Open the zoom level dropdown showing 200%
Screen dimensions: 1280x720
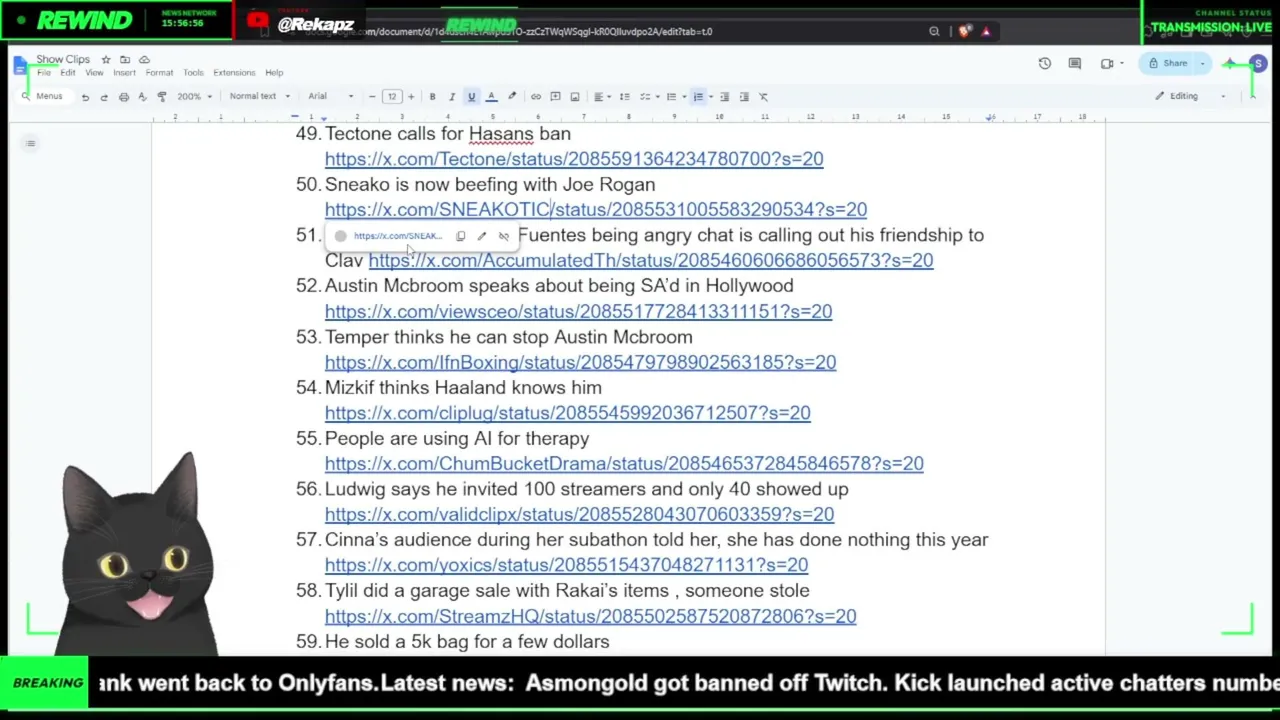195,97
